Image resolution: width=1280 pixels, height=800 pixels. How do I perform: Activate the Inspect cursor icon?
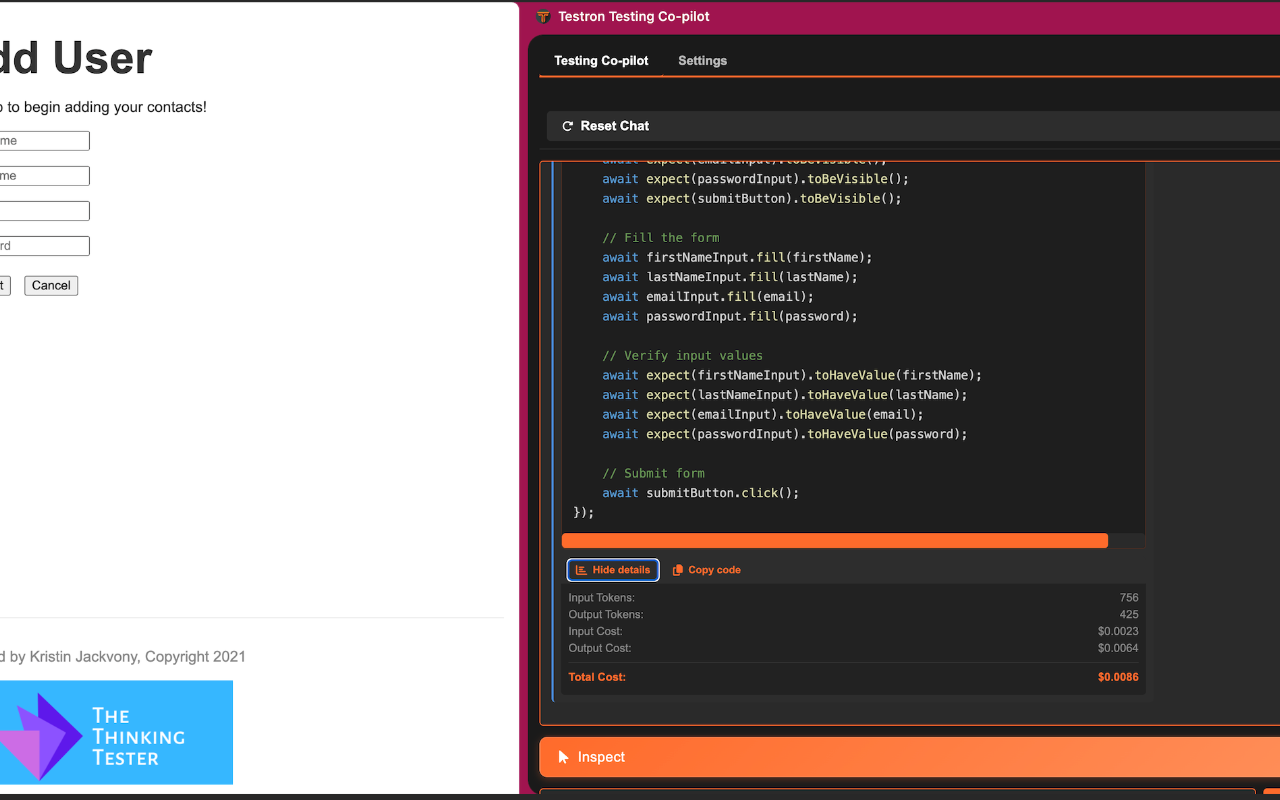click(x=564, y=757)
